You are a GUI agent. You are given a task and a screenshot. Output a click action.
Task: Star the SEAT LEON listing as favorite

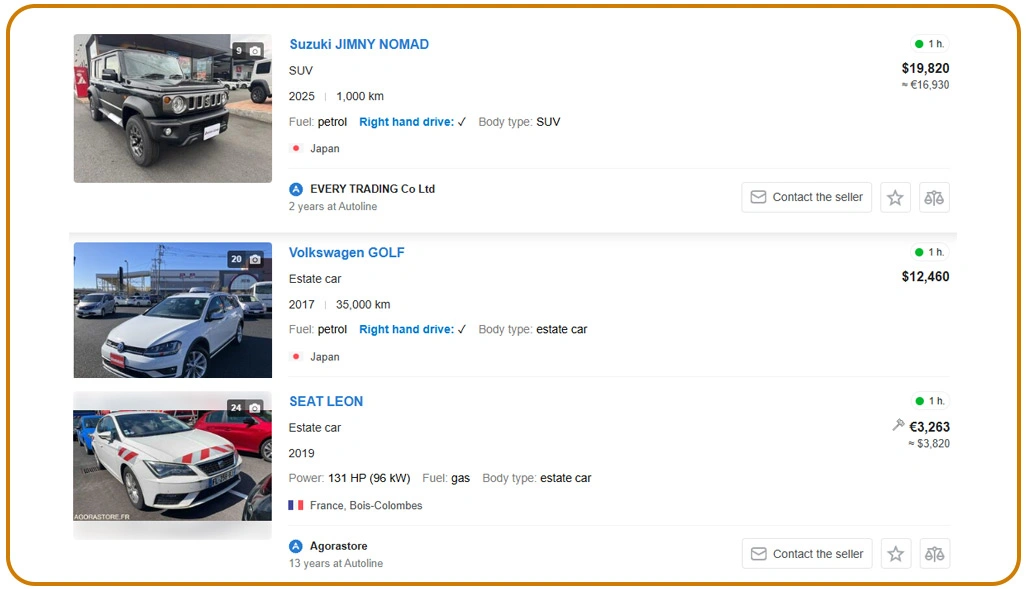point(895,553)
